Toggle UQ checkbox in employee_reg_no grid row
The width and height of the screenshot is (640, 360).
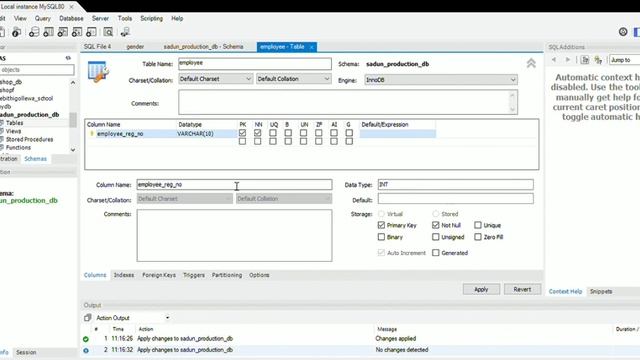[x=273, y=133]
